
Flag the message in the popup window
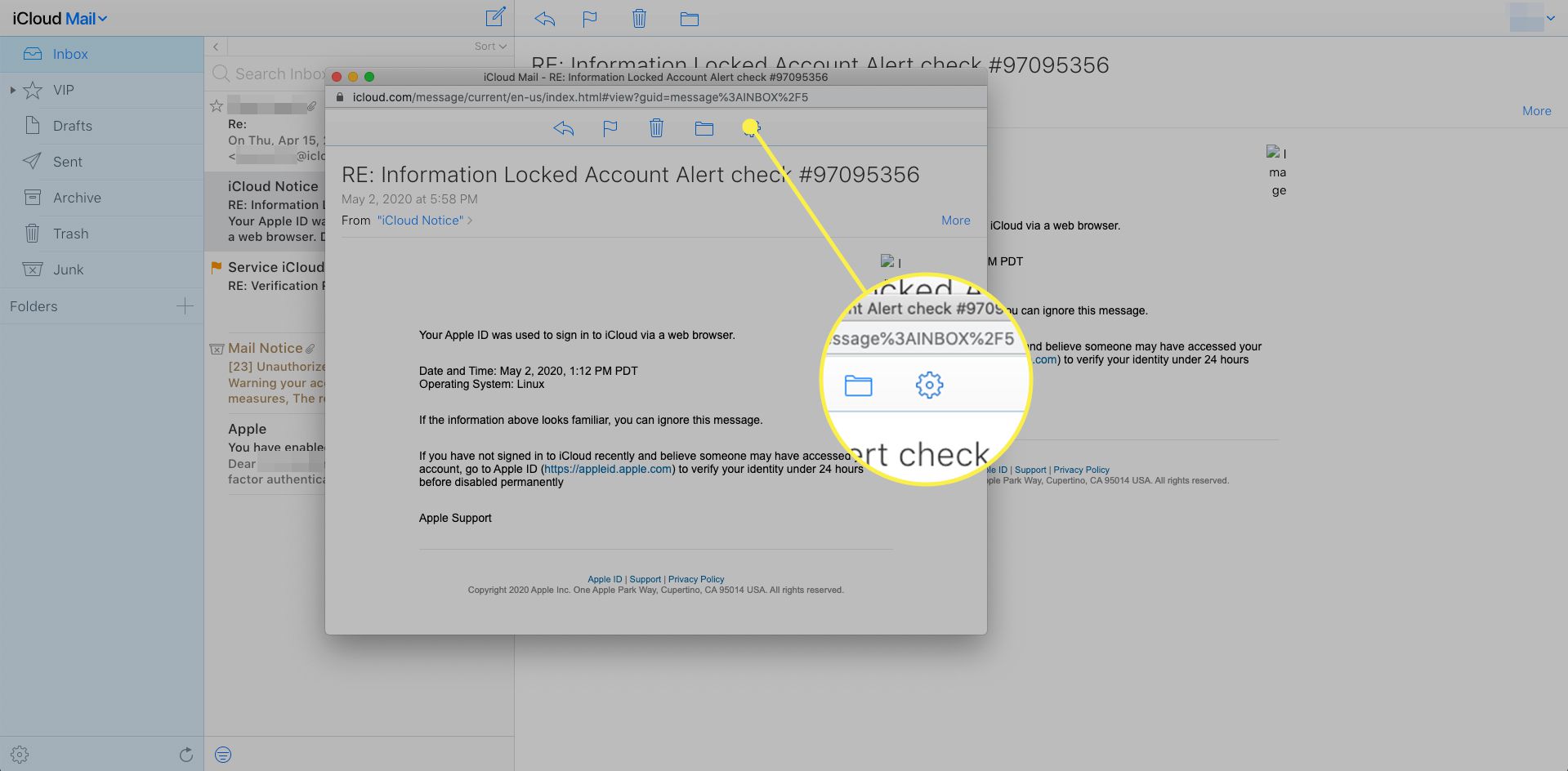pyautogui.click(x=610, y=128)
